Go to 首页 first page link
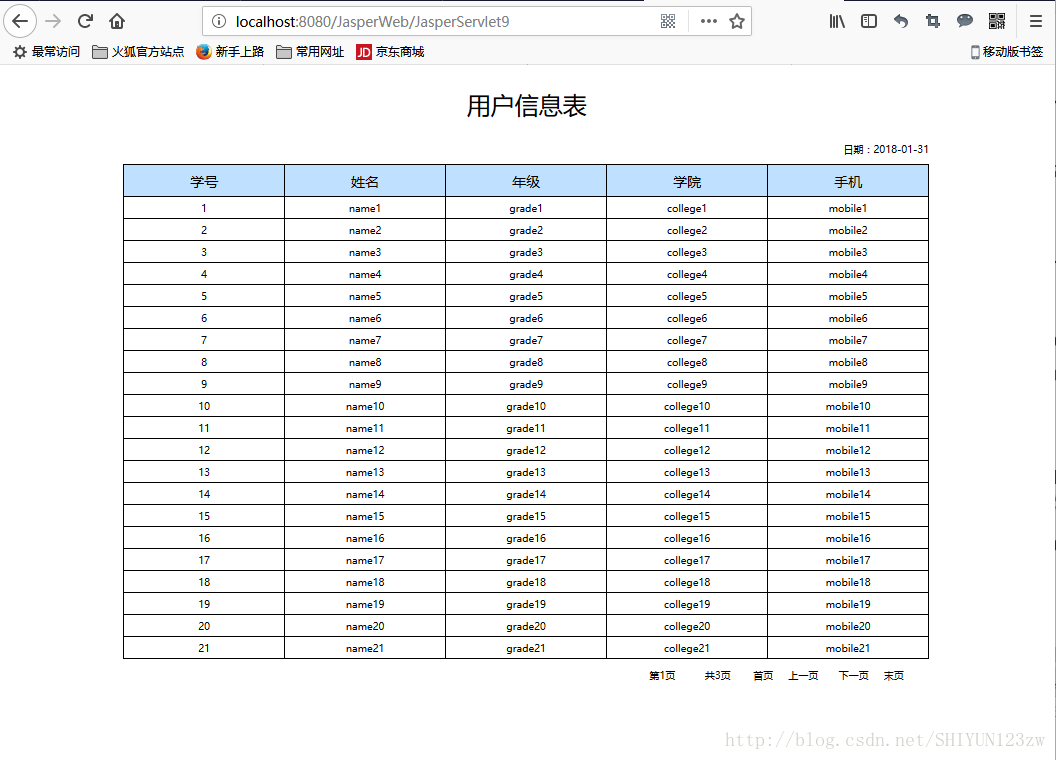Screen dimensions: 1056x760 763,676
